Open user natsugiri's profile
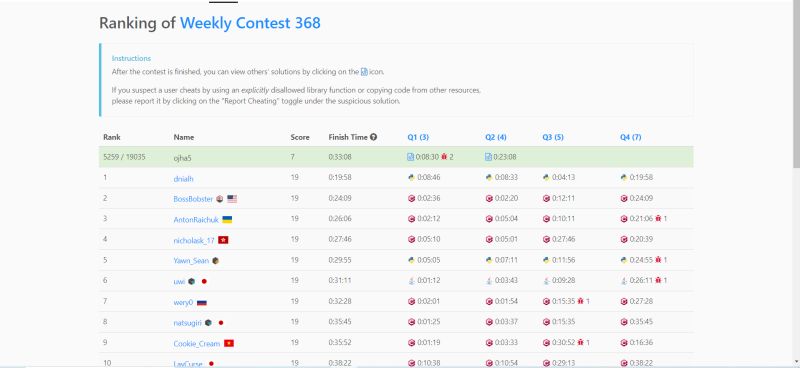 click(188, 323)
